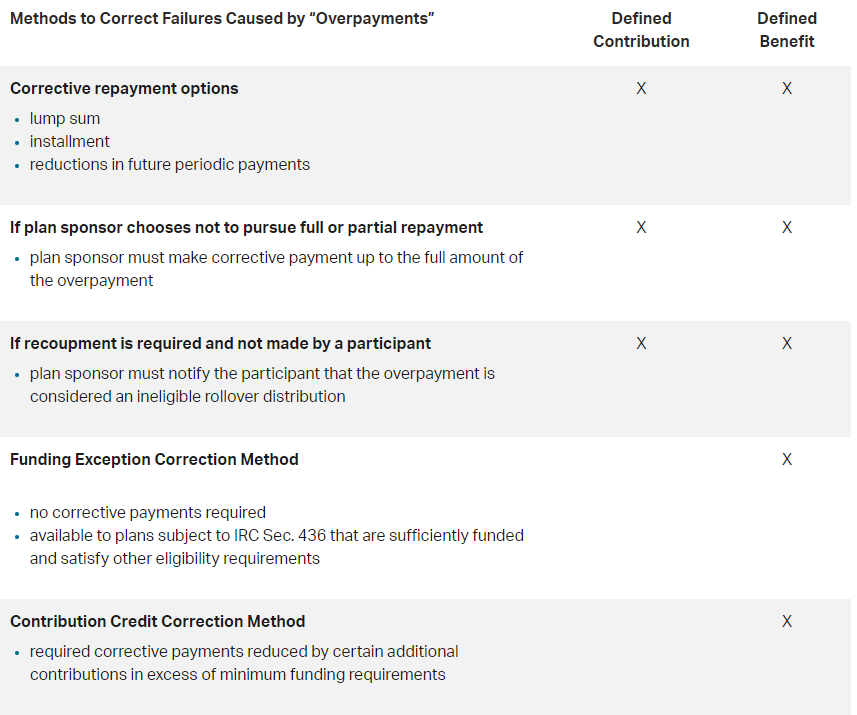Click Defined Contribution X for plan sponsor row
This screenshot has height=715, width=857.
pyautogui.click(x=641, y=227)
